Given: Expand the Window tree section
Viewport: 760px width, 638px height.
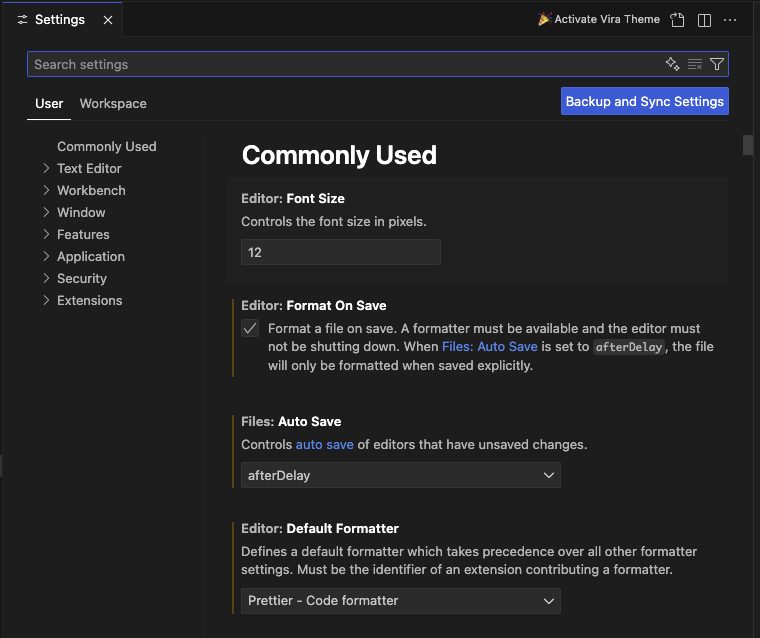Looking at the screenshot, I should pyautogui.click(x=46, y=212).
